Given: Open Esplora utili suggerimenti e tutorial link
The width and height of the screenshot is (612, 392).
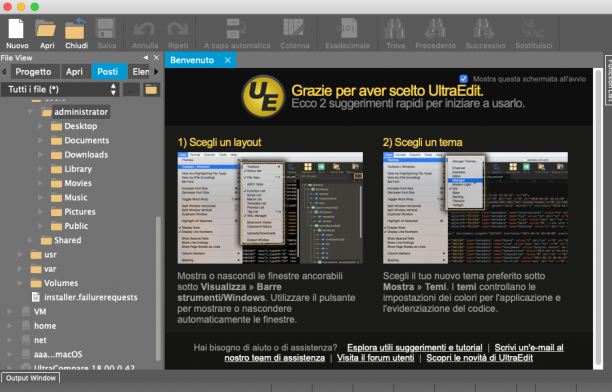Looking at the screenshot, I should pyautogui.click(x=415, y=347).
